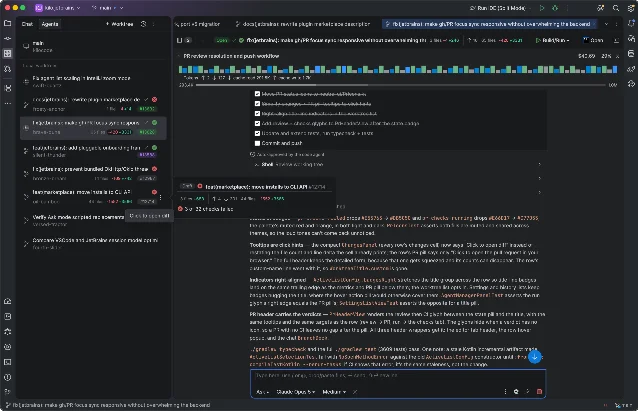Toggle the 'Update and extend tests' checkbox
Image resolution: width=638 pixels, height=411 pixels.
257,133
